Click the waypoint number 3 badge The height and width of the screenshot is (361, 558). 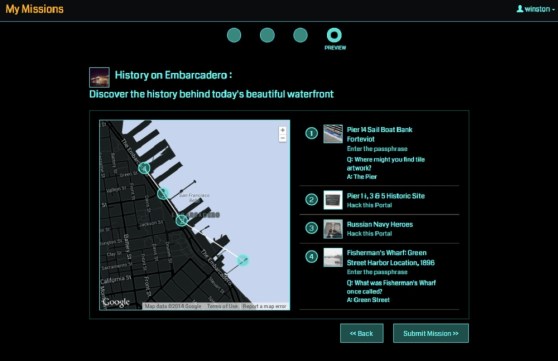point(311,228)
